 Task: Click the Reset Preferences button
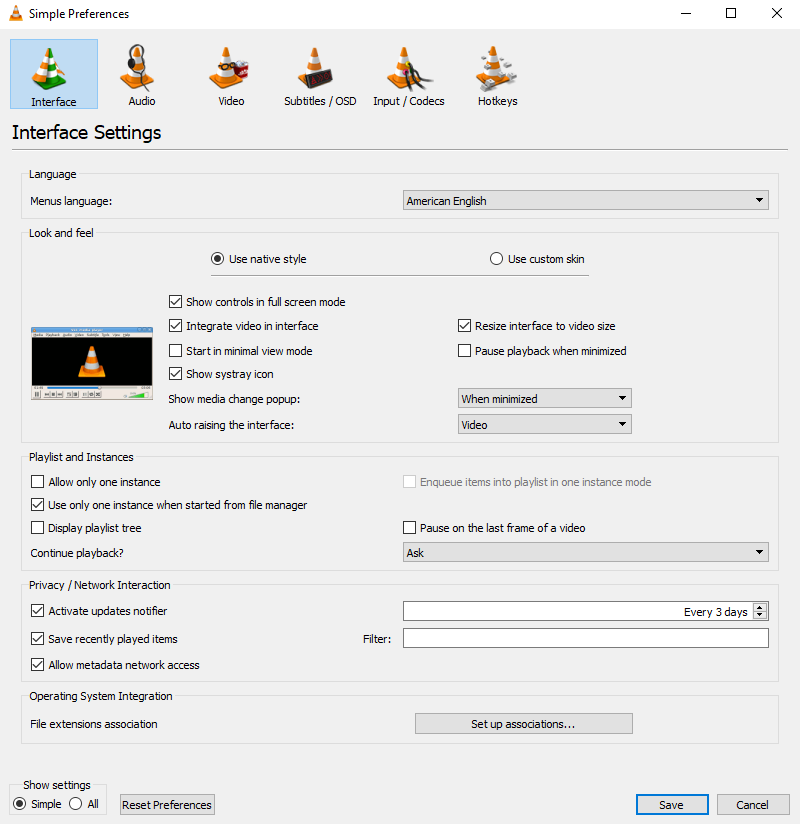click(x=167, y=805)
